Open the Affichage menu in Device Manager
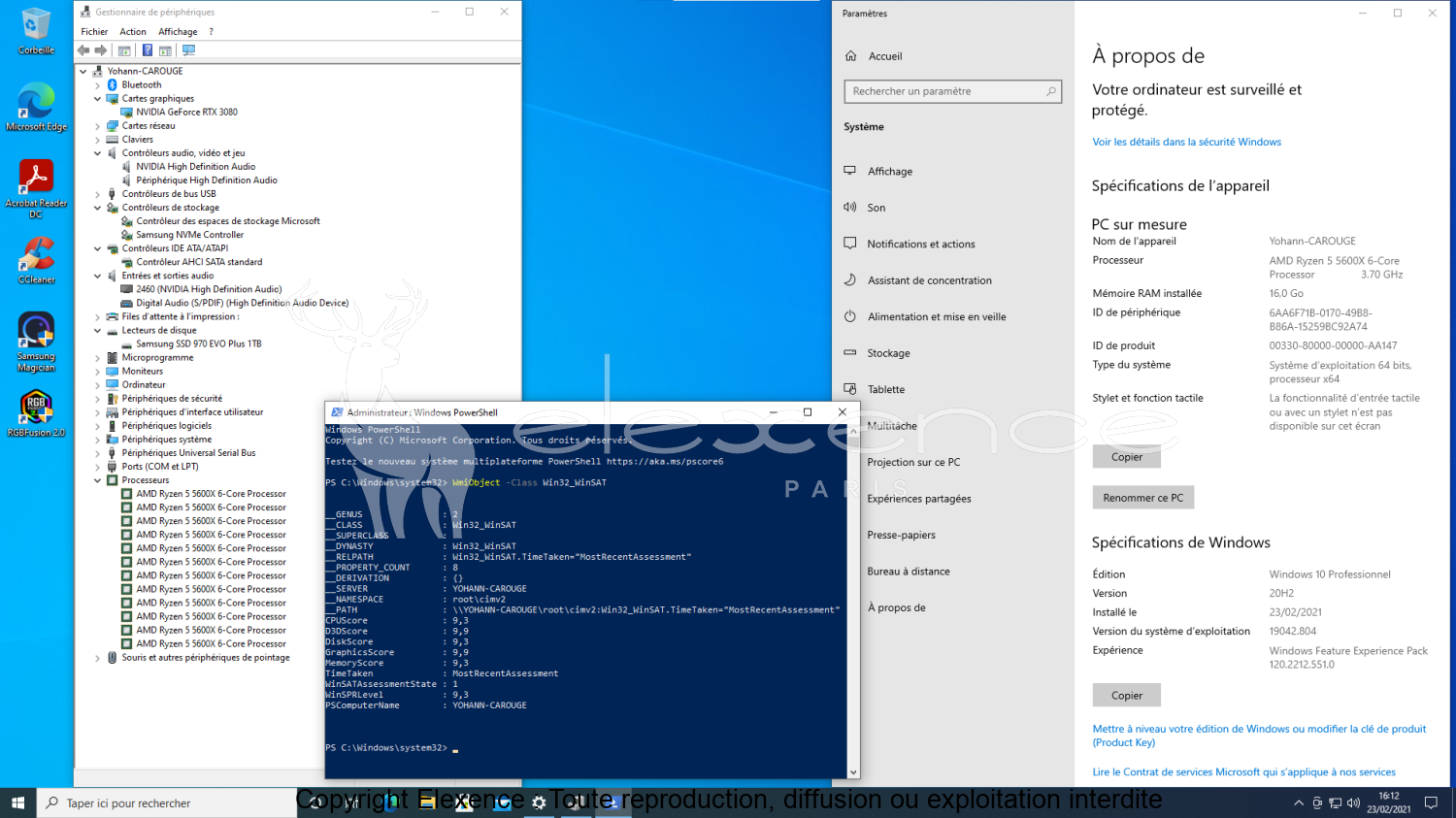 click(x=178, y=32)
